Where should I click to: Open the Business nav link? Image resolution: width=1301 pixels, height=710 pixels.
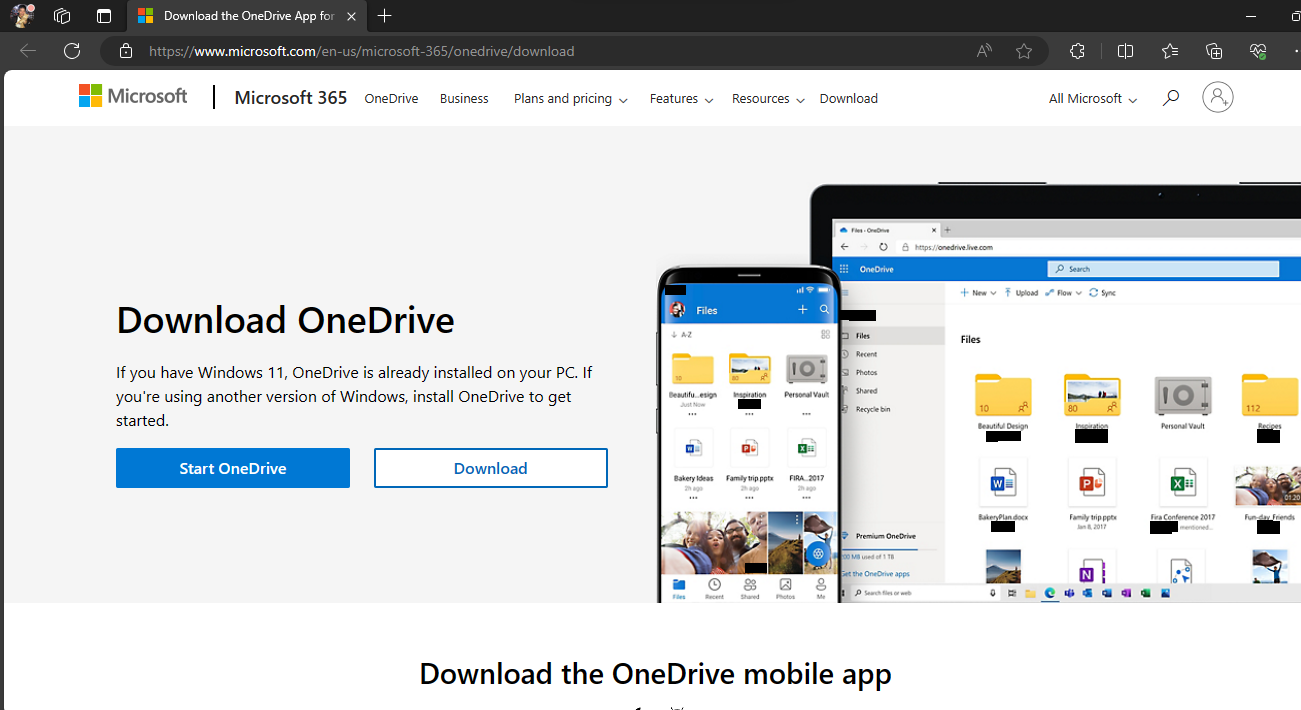tap(464, 98)
